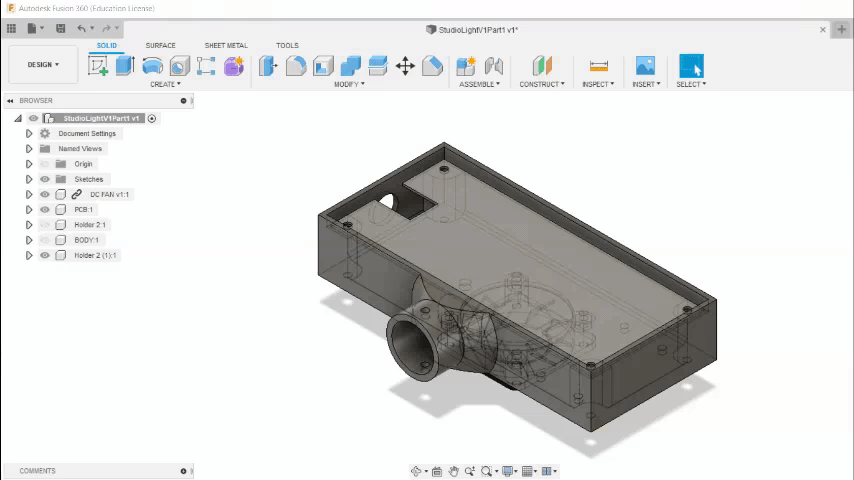Activate the Extrude tool

click(125, 66)
